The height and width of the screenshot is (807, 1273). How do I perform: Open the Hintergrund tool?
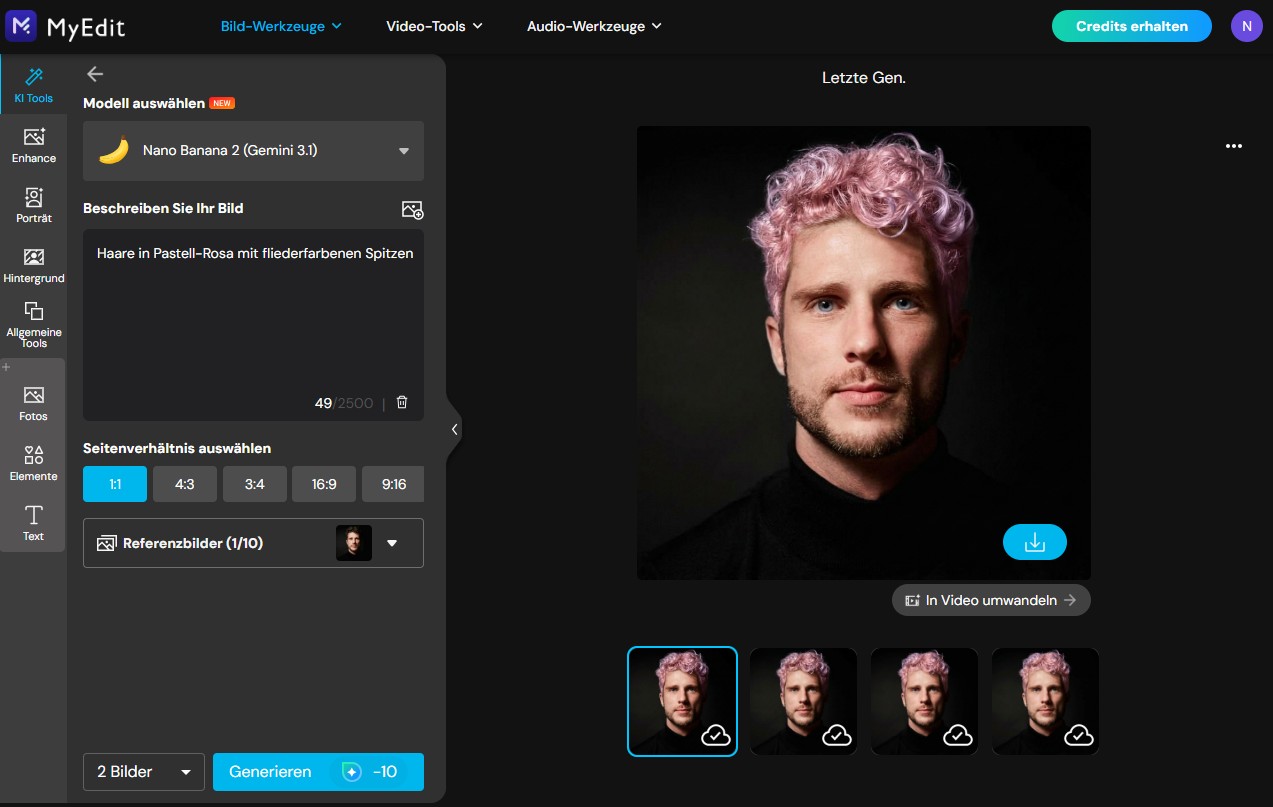click(x=33, y=266)
